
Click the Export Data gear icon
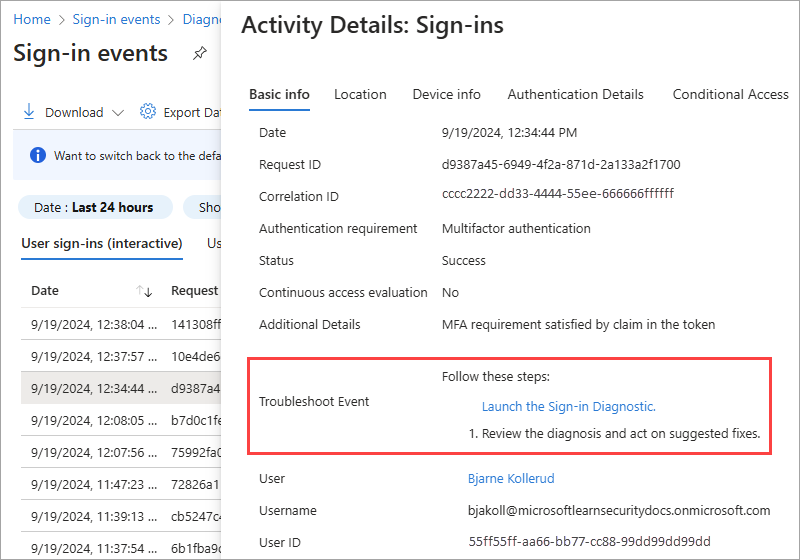[148, 112]
